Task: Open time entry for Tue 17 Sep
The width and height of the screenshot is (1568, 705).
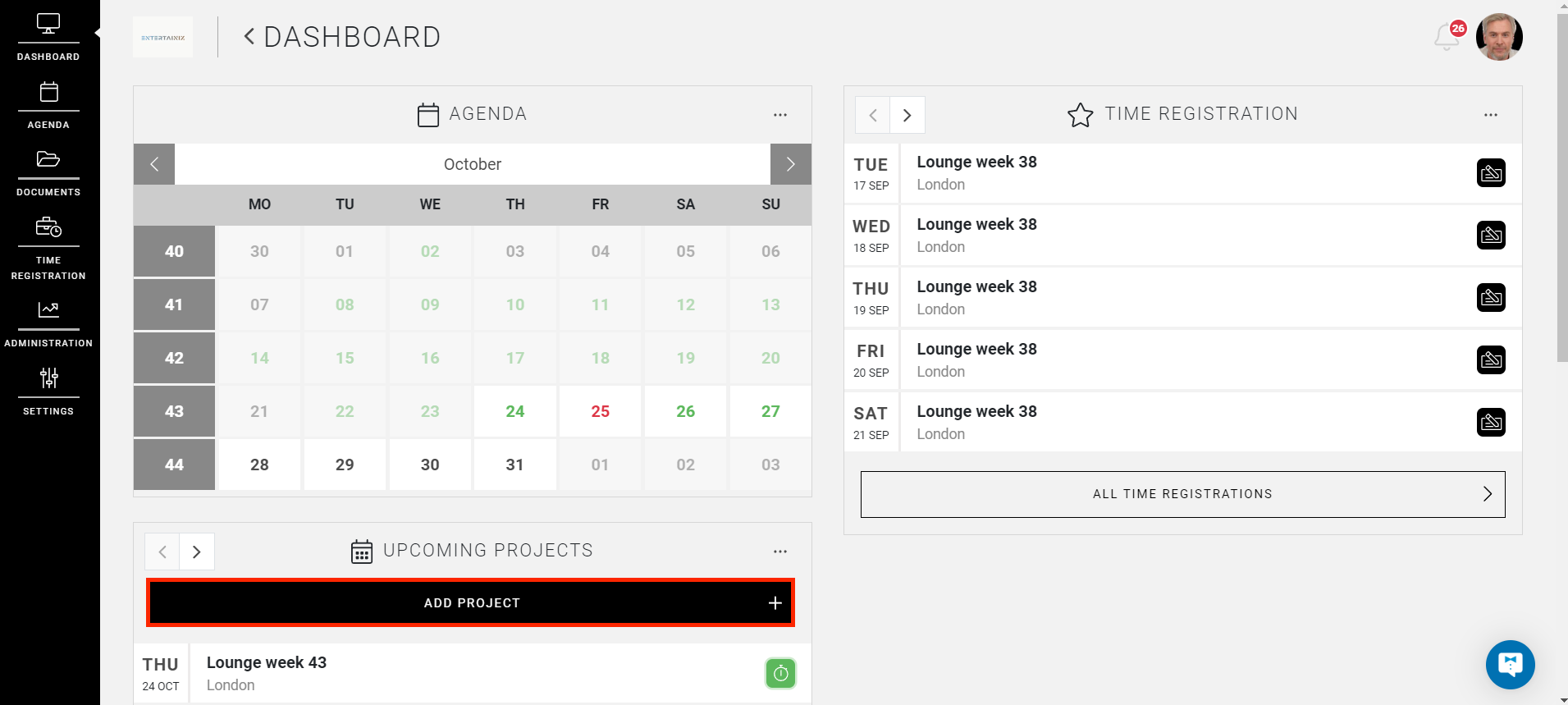Action: click(1491, 173)
